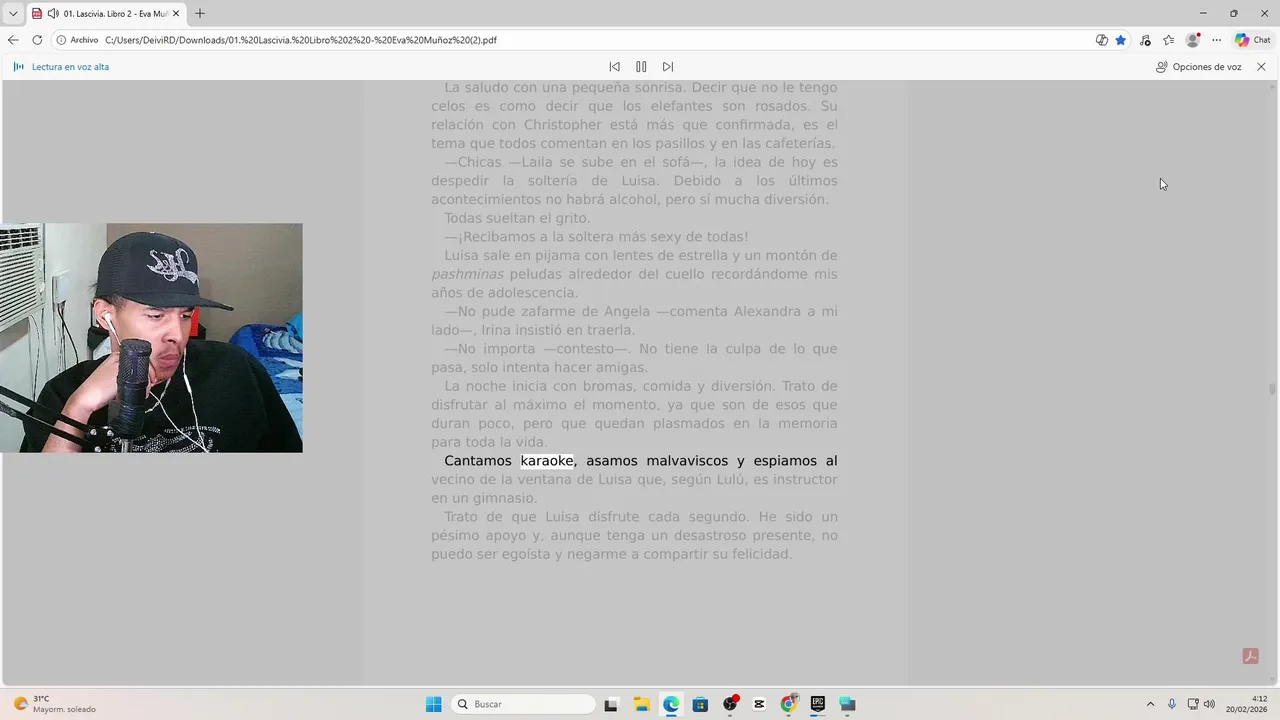Mute the tab via speaker icon

pyautogui.click(x=53, y=14)
